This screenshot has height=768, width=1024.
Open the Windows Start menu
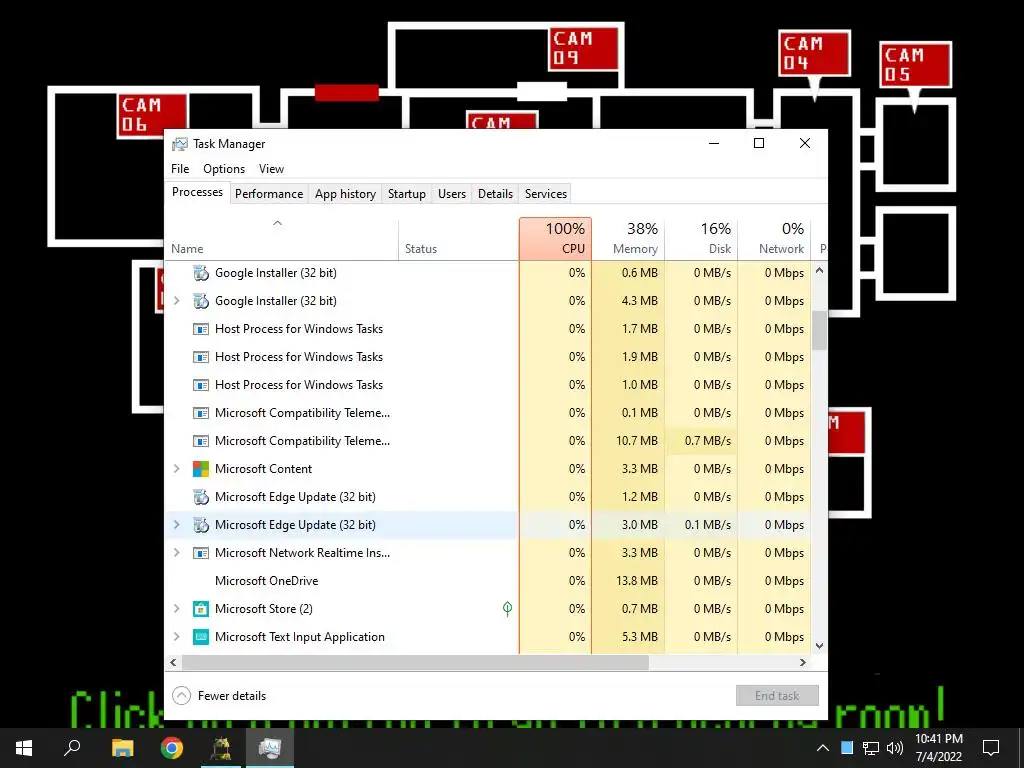click(24, 748)
